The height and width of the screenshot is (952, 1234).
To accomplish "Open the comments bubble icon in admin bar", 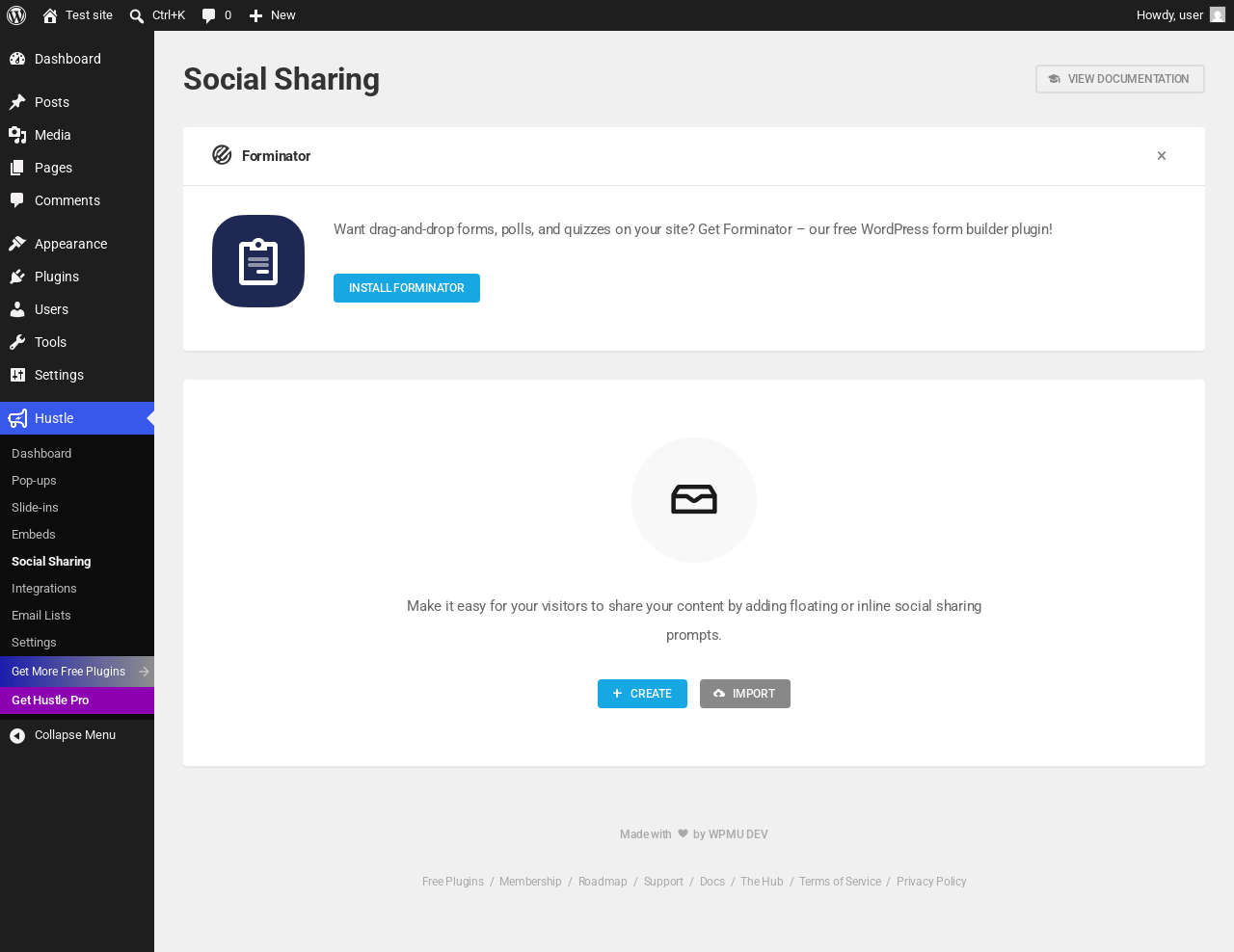I will (x=208, y=15).
